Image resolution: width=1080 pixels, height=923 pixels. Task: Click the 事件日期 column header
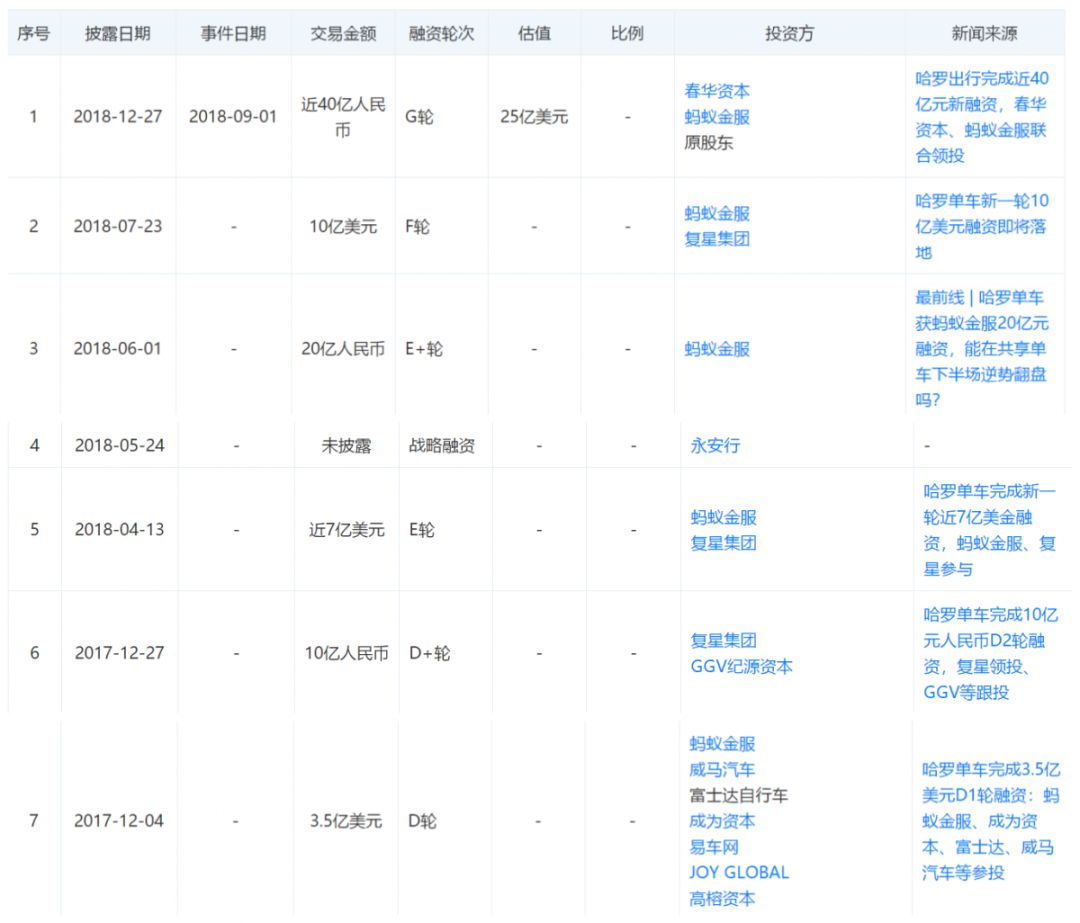click(x=233, y=33)
